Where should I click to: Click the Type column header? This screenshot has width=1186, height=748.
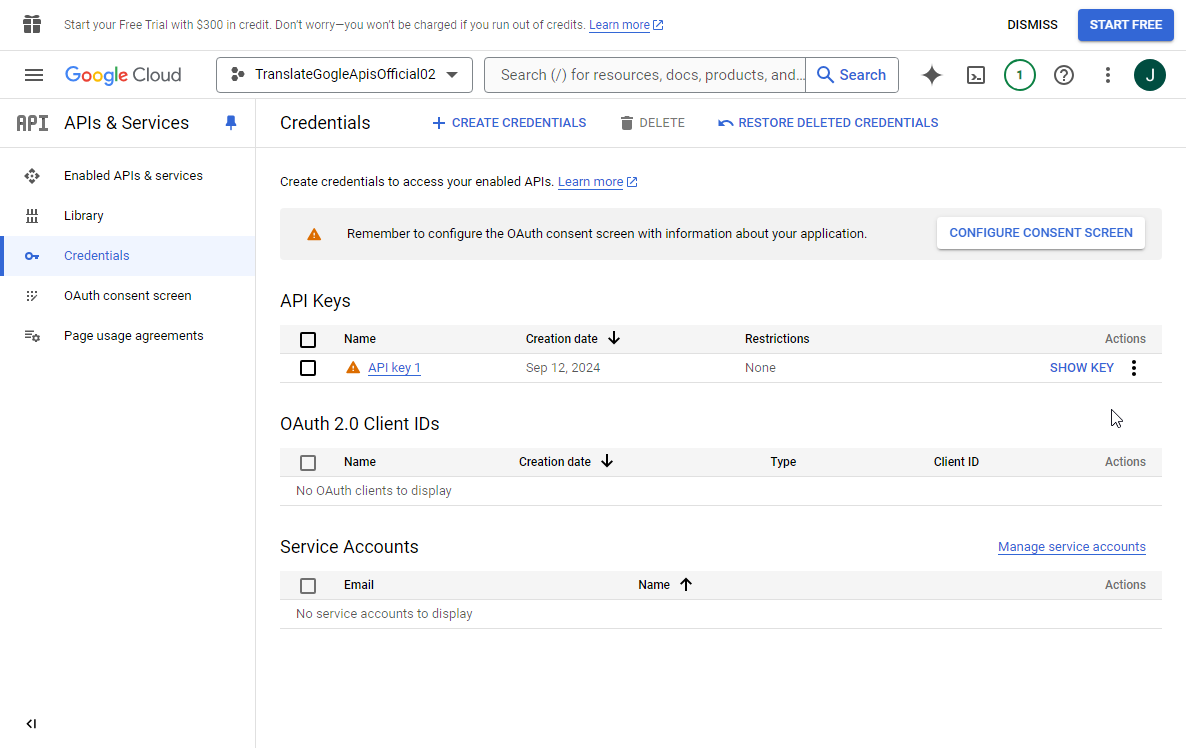tap(783, 461)
